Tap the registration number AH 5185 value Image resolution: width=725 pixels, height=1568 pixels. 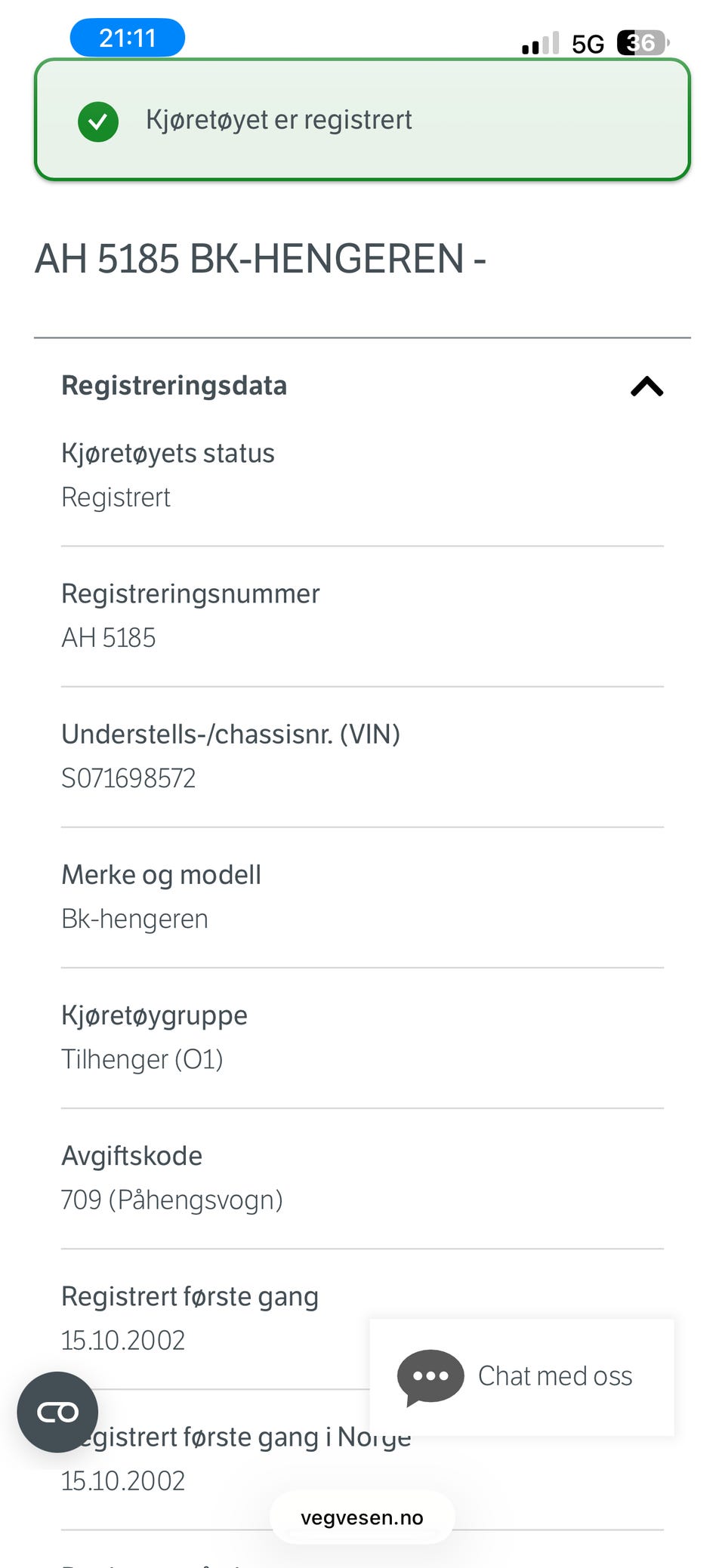click(x=109, y=638)
